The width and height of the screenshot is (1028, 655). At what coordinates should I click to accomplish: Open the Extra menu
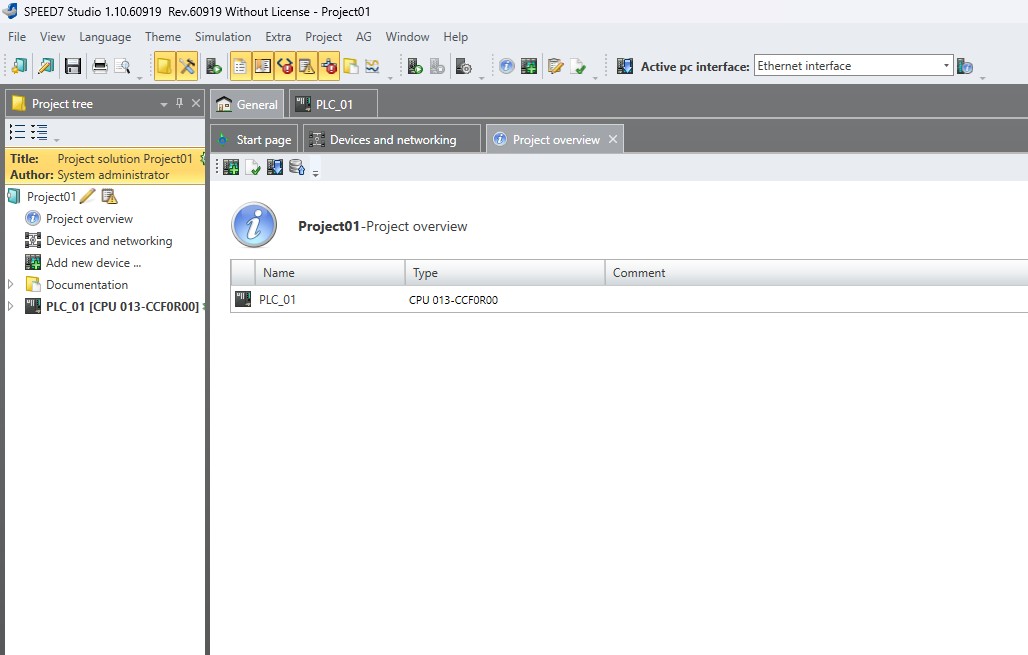point(278,37)
